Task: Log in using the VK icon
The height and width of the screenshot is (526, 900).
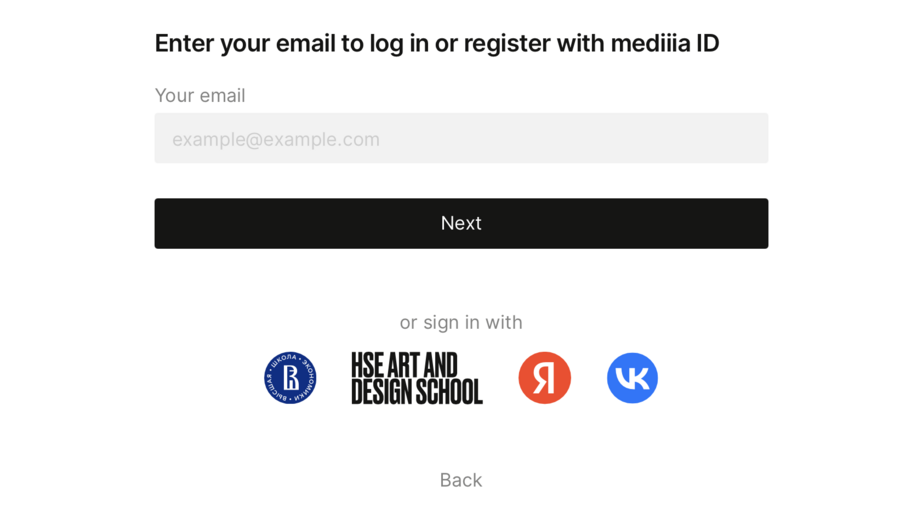Action: click(x=632, y=378)
